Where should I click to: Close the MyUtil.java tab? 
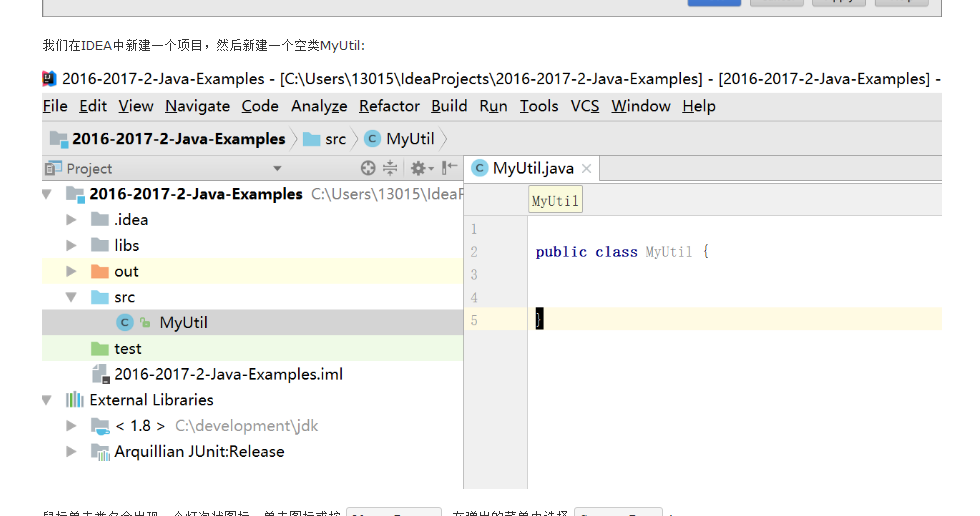coord(586,169)
